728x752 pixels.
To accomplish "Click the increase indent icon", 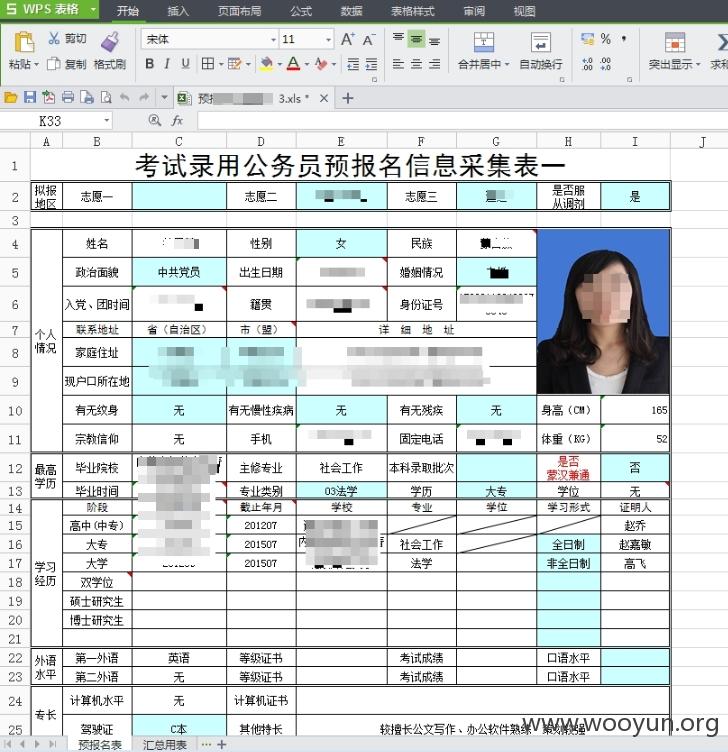I will tap(371, 63).
